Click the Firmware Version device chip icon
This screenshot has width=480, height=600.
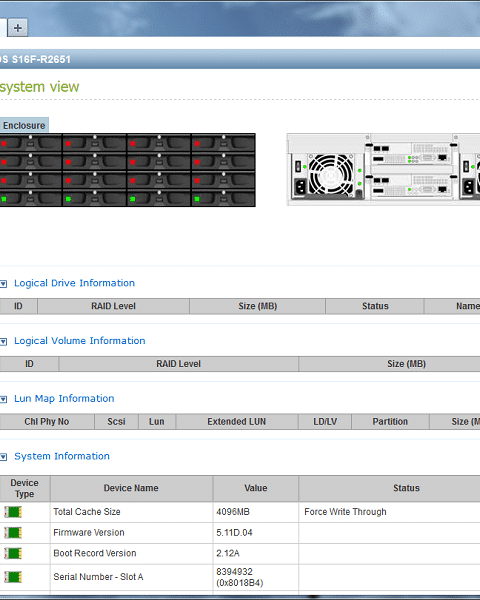click(x=13, y=532)
